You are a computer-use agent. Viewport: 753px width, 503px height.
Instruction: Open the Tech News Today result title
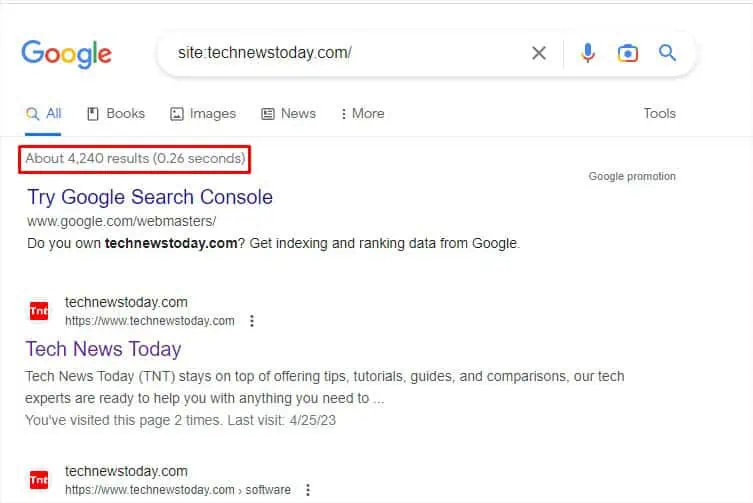tap(103, 349)
